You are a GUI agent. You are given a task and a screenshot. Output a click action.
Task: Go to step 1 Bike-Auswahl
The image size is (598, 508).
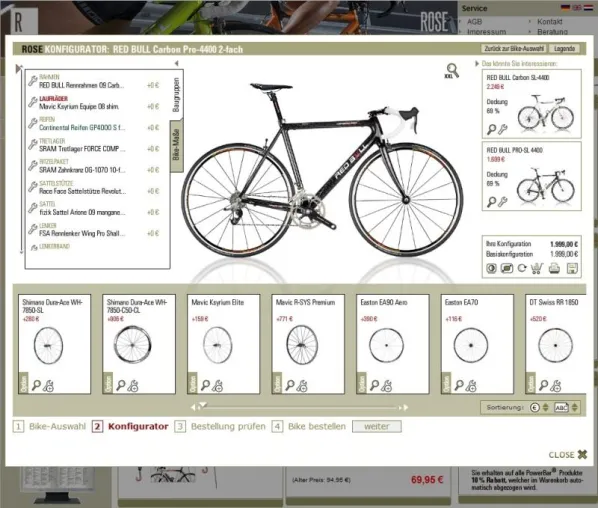point(49,426)
